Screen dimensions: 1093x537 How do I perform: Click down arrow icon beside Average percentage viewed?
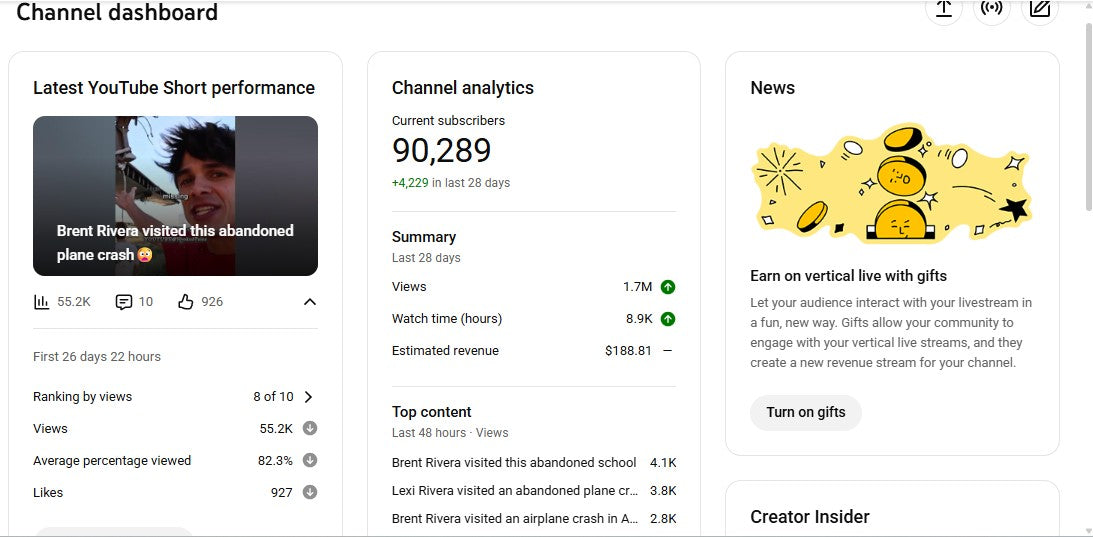(310, 461)
